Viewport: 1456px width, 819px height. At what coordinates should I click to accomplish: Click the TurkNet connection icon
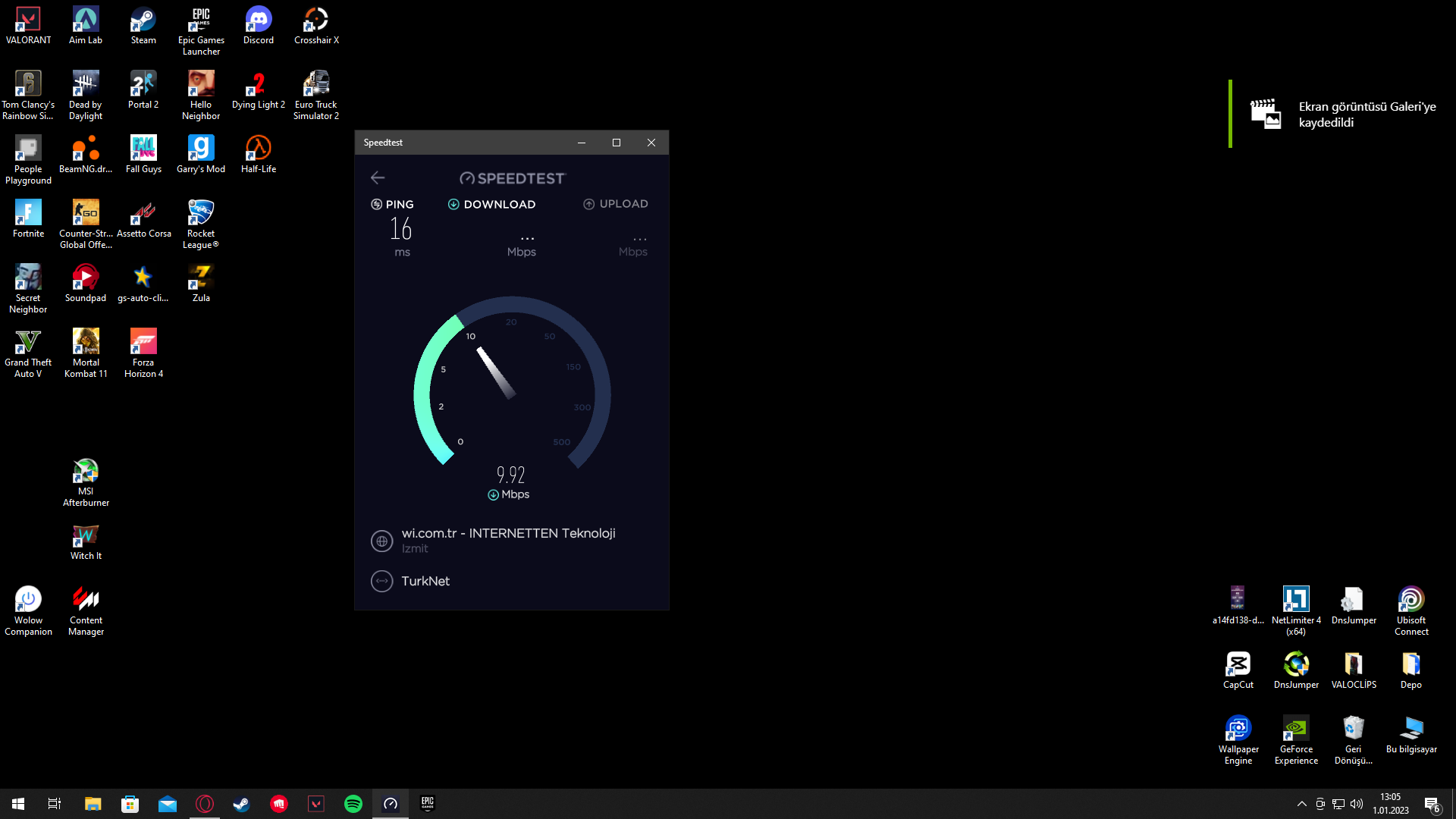(x=381, y=581)
